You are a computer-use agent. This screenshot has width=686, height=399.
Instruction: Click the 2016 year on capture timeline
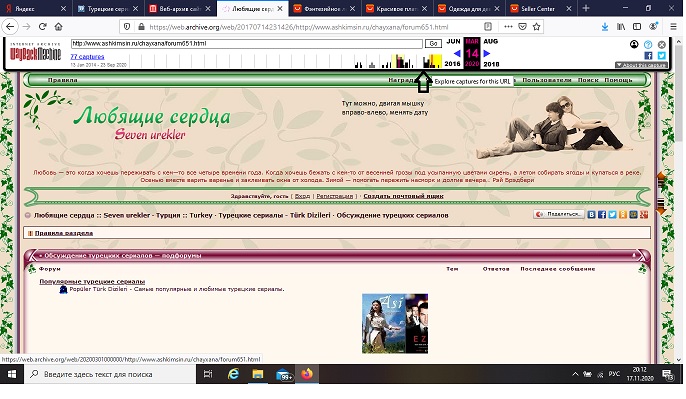(452, 64)
